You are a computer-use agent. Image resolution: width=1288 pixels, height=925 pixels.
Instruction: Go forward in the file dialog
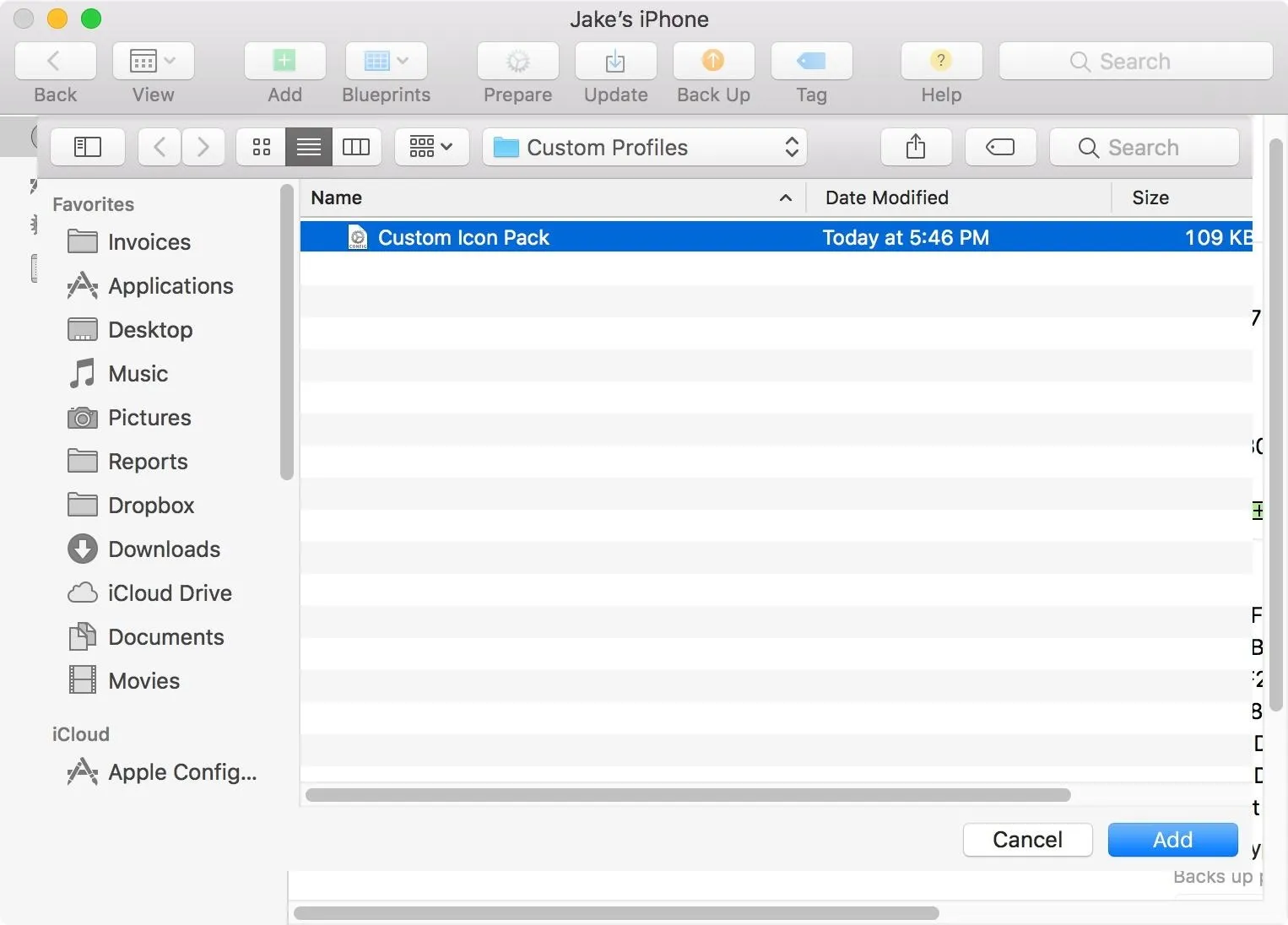203,147
